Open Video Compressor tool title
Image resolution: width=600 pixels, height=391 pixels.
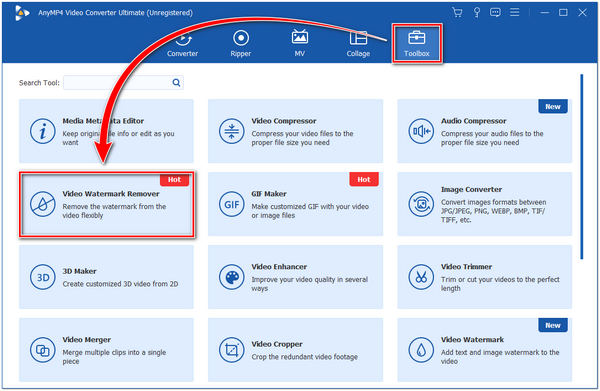point(284,121)
